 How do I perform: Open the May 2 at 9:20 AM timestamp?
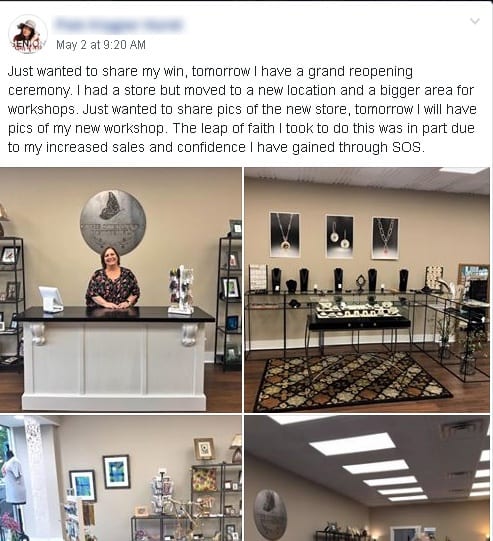pyautogui.click(x=101, y=45)
